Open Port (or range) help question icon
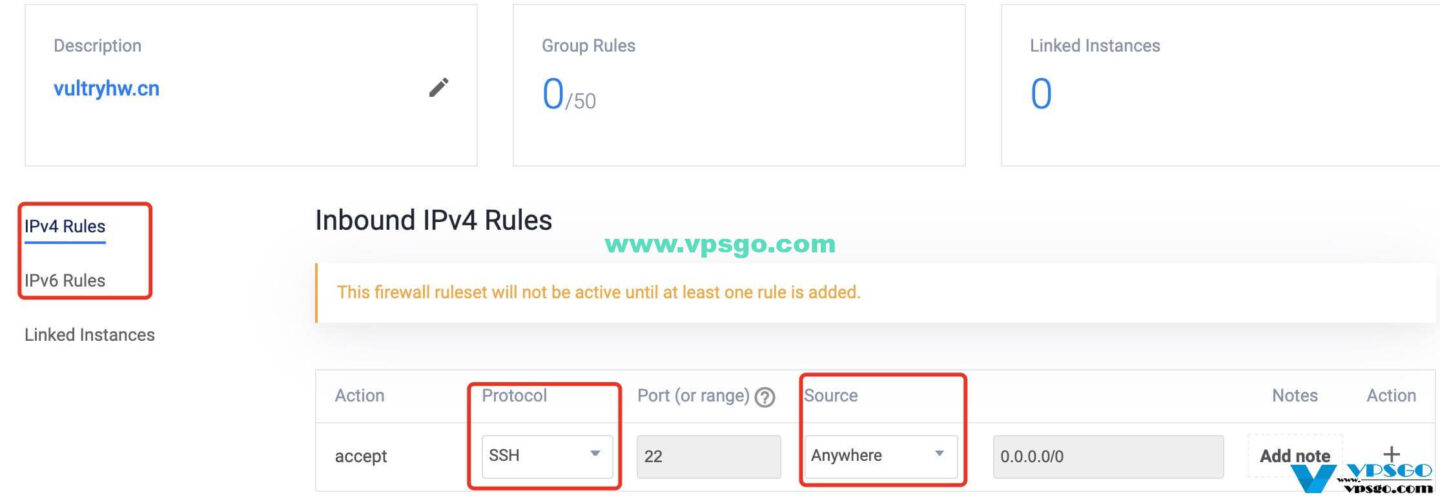This screenshot has width=1440, height=497. click(x=765, y=397)
